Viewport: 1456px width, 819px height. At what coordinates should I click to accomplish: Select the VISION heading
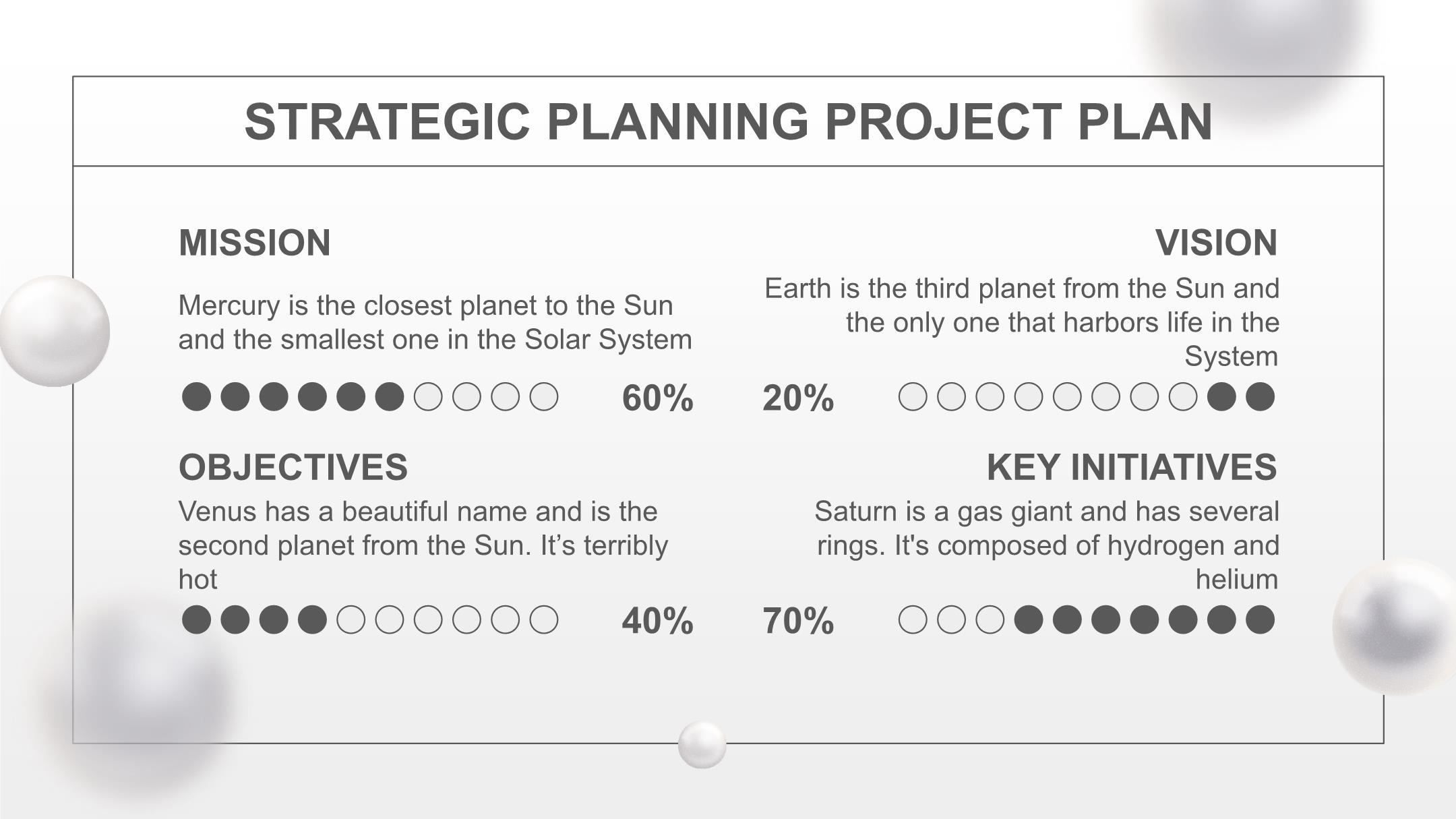click(1215, 243)
